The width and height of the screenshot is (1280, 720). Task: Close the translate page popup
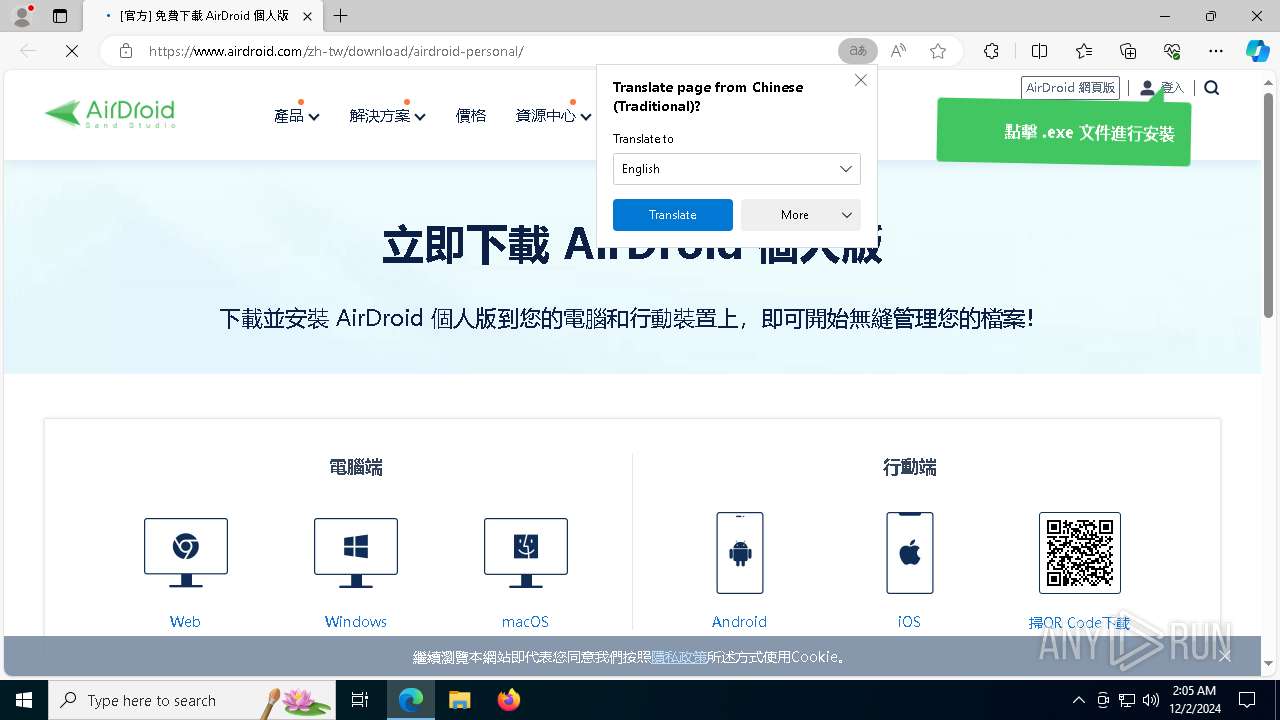coord(861,80)
